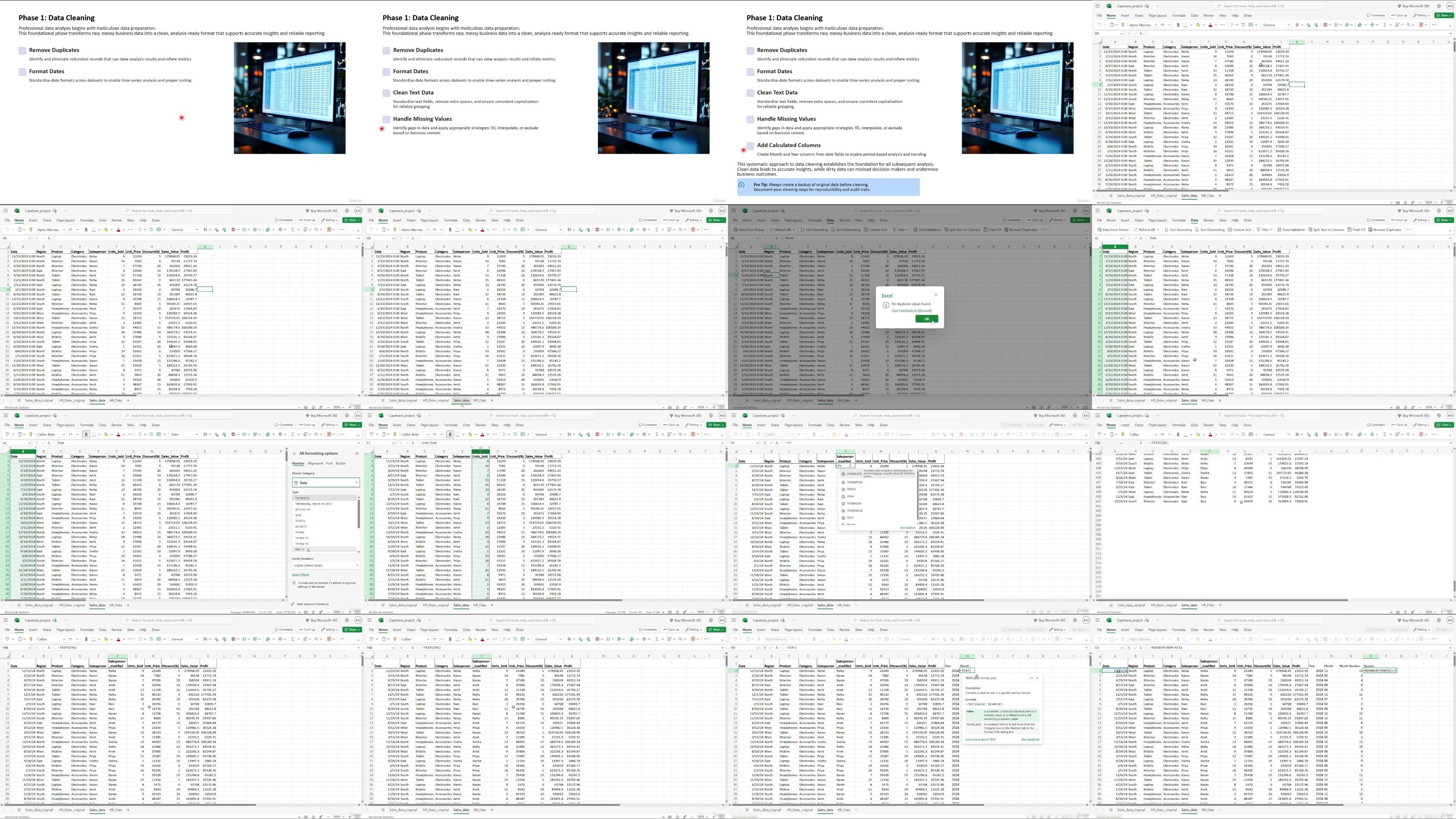1456x819 pixels.
Task: Open the Choose Category Date dropdown
Action: tap(326, 483)
